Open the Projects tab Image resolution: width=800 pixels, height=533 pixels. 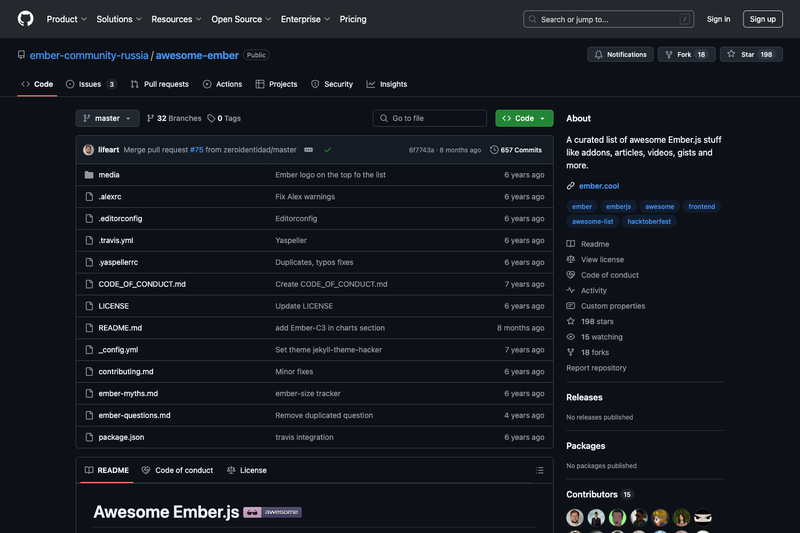[x=277, y=84]
